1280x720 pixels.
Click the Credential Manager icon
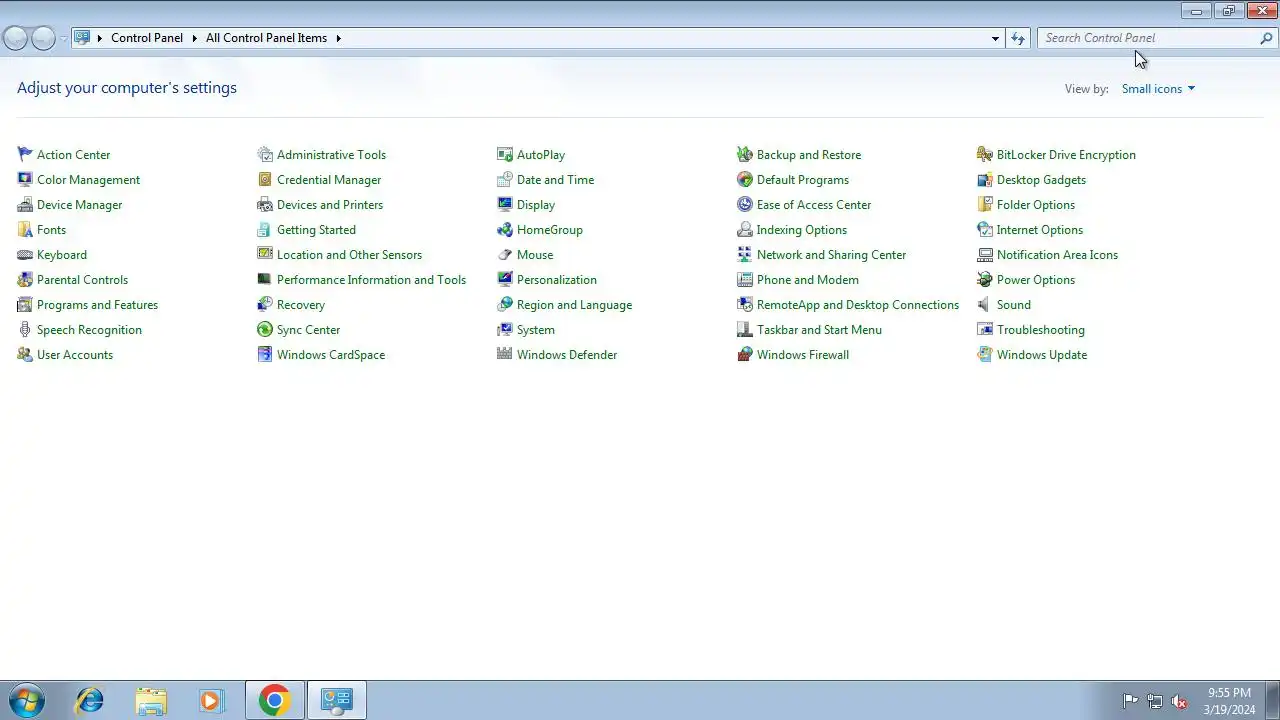point(265,179)
